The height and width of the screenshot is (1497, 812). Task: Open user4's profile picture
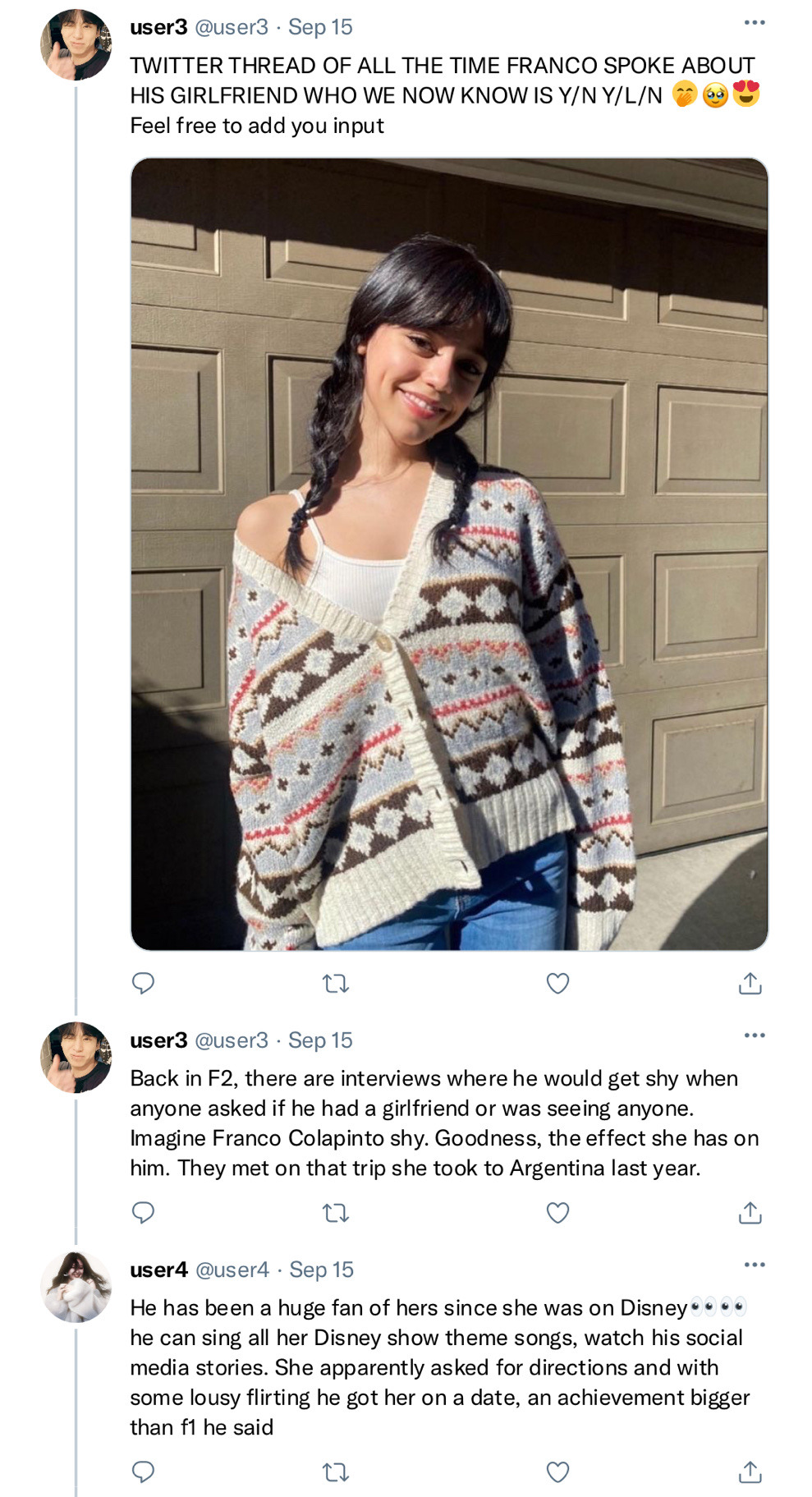pos(76,1287)
